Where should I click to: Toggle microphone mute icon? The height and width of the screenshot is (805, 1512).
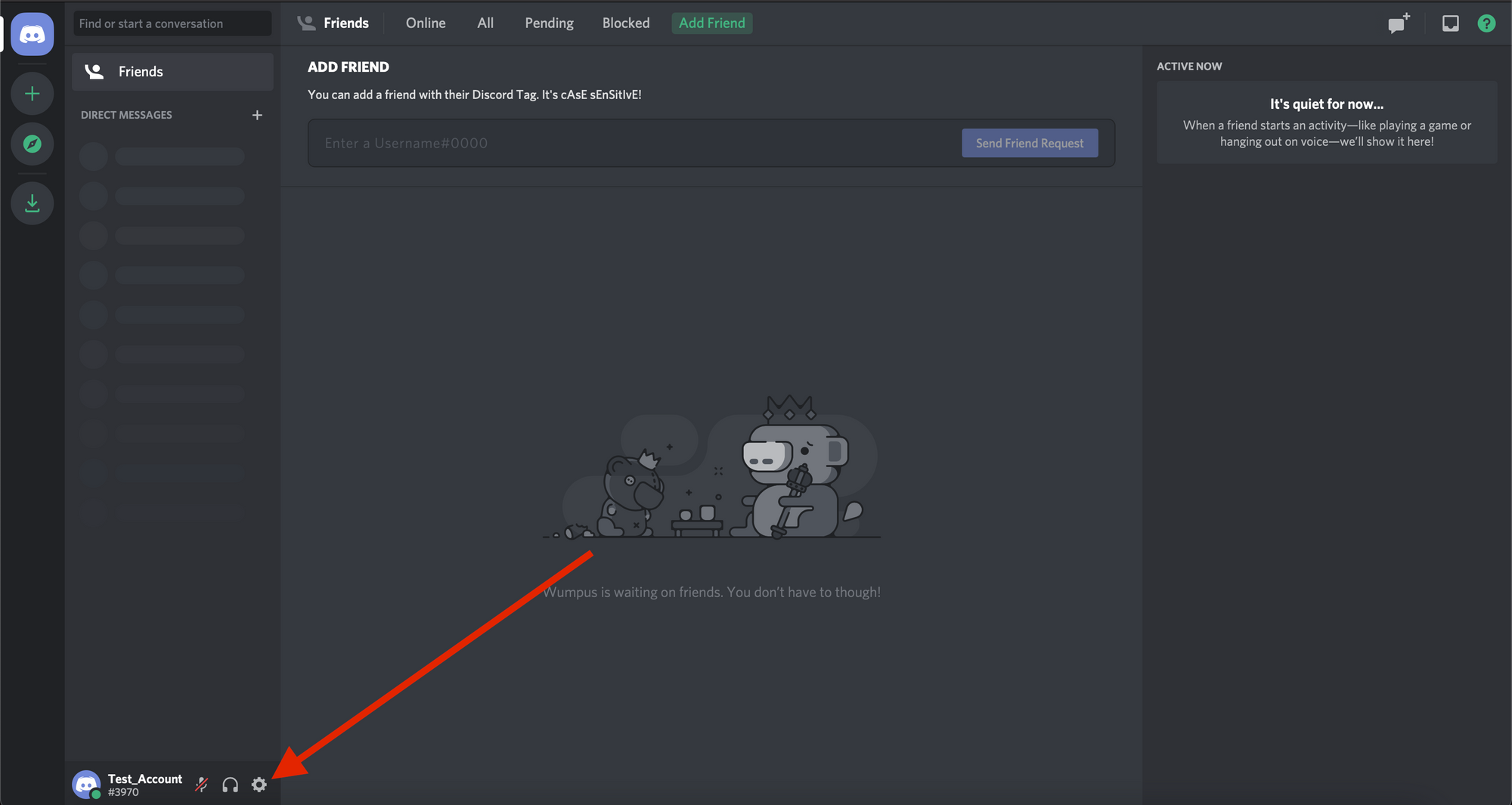pyautogui.click(x=202, y=785)
